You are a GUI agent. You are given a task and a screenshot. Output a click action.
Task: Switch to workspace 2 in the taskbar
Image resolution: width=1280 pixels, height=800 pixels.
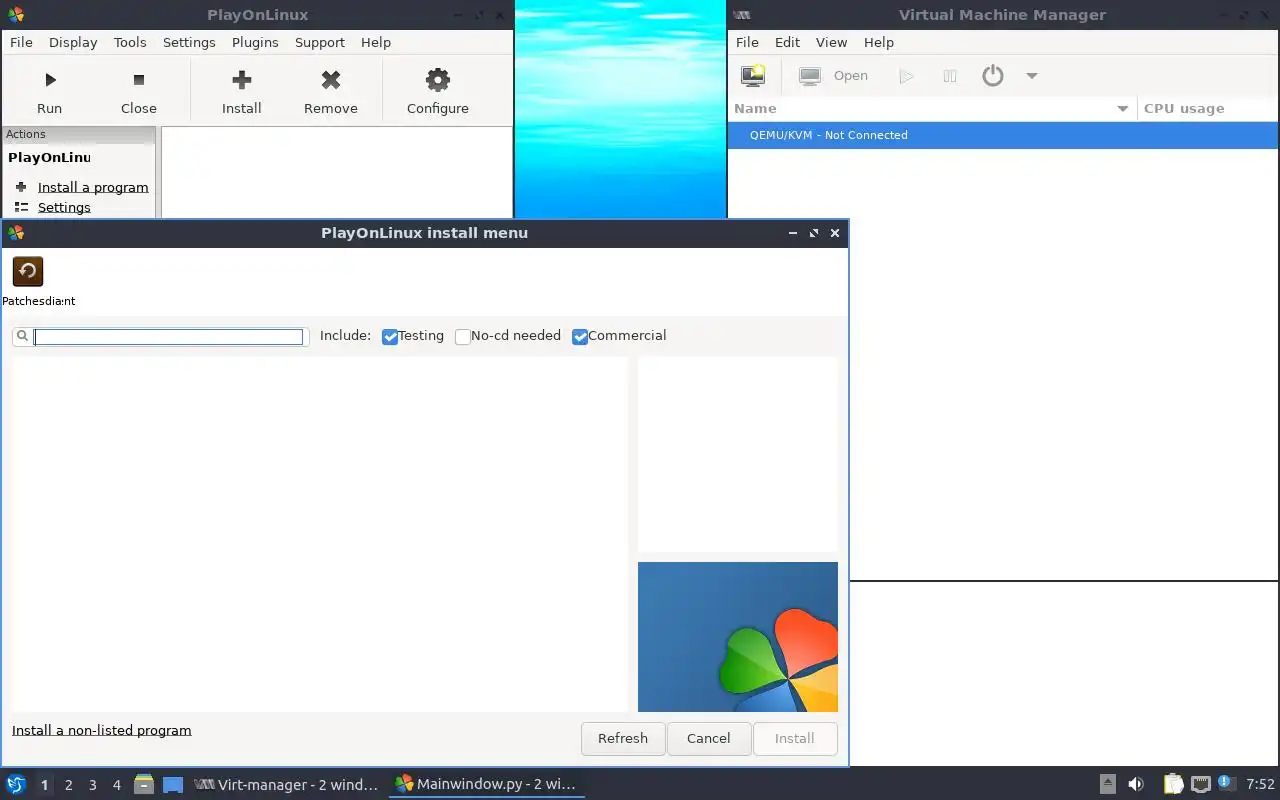point(68,785)
